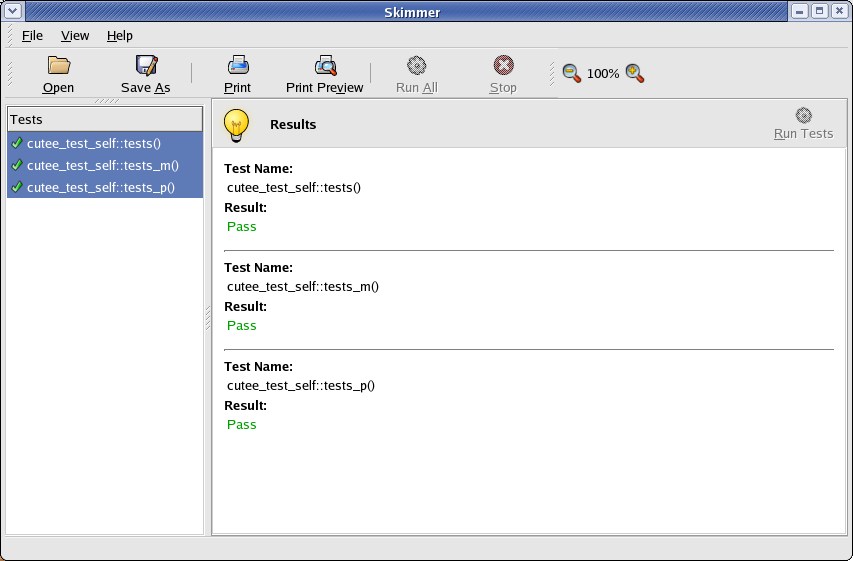Click the 100% zoom level text

tap(603, 73)
